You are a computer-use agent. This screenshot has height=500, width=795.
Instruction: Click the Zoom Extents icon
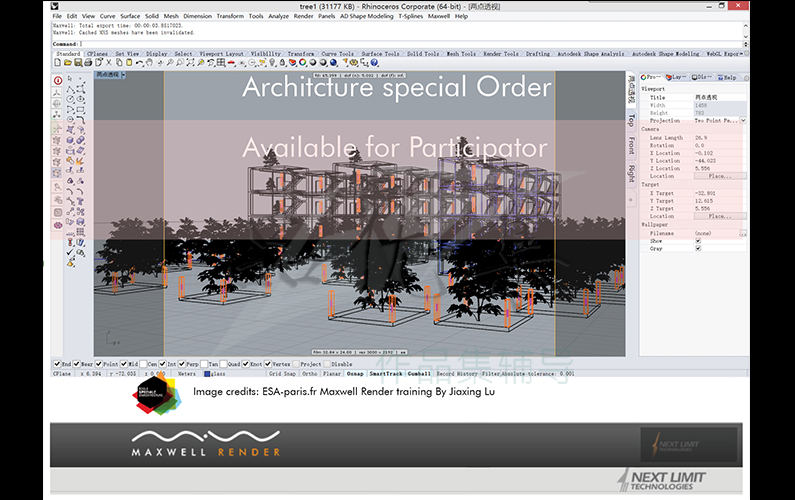(190, 62)
